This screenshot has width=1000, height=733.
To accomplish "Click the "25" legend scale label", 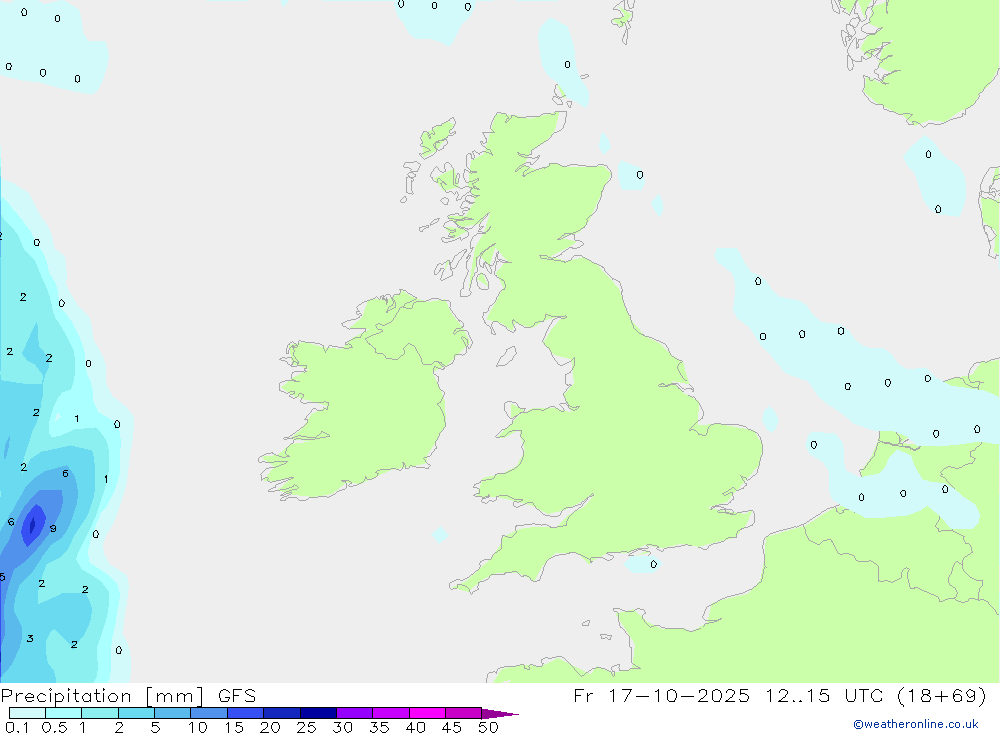I will tap(306, 727).
